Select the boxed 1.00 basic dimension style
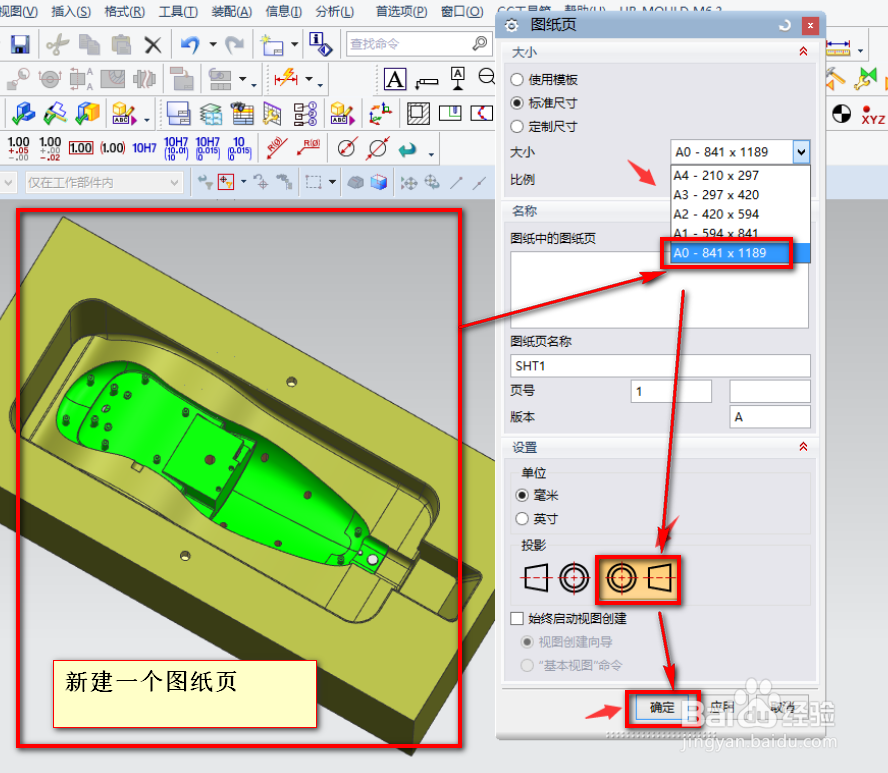 81,148
